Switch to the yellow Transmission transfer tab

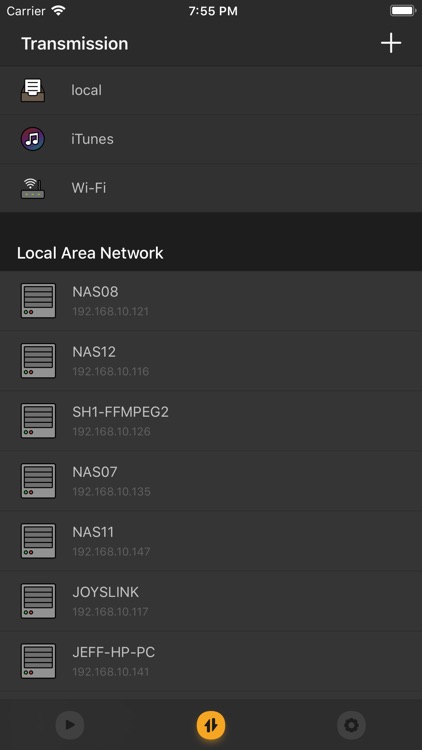211,725
